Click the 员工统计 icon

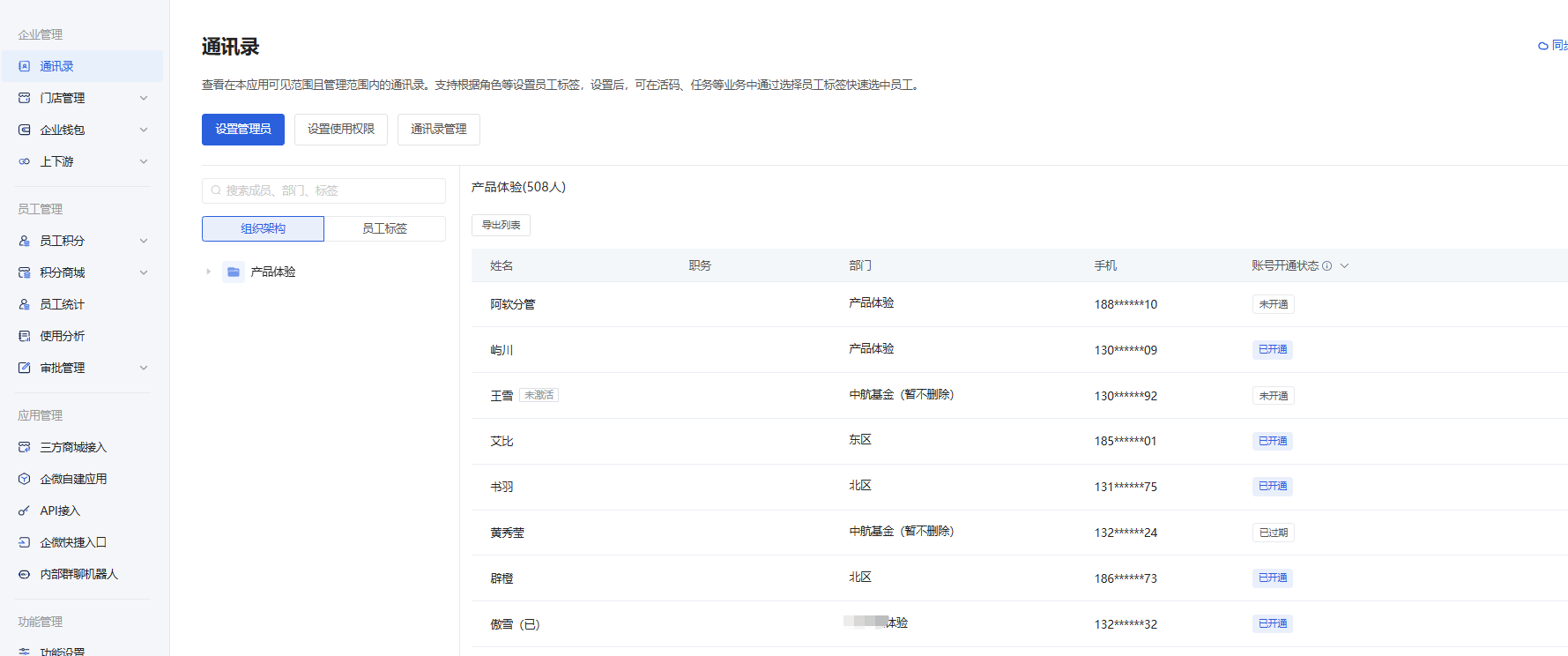25,304
